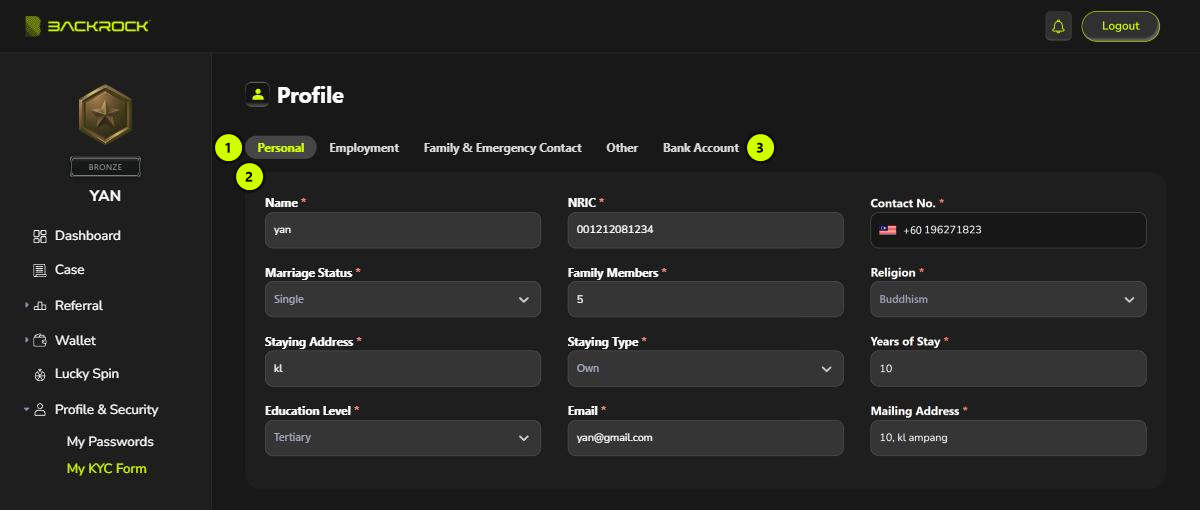Open Family & Emergency Contact tab
This screenshot has width=1200, height=510.
coord(502,148)
